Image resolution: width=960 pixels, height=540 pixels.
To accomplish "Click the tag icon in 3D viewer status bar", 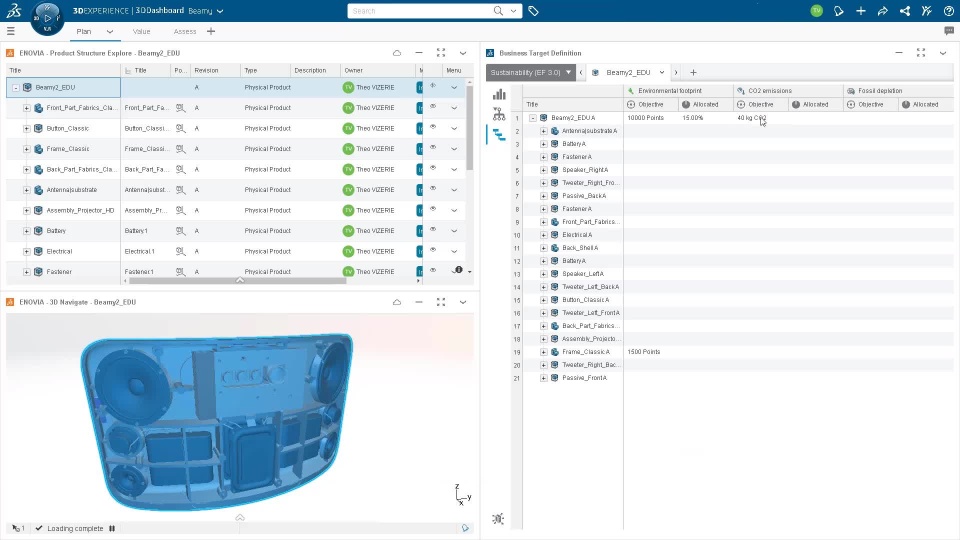I will tap(465, 528).
